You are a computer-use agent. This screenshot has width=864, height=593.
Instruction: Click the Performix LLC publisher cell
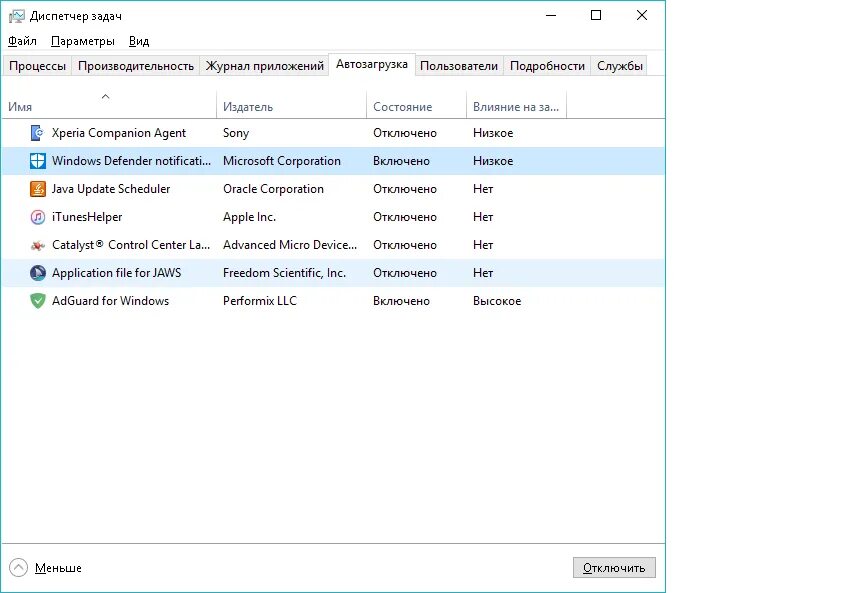pyautogui.click(x=260, y=301)
